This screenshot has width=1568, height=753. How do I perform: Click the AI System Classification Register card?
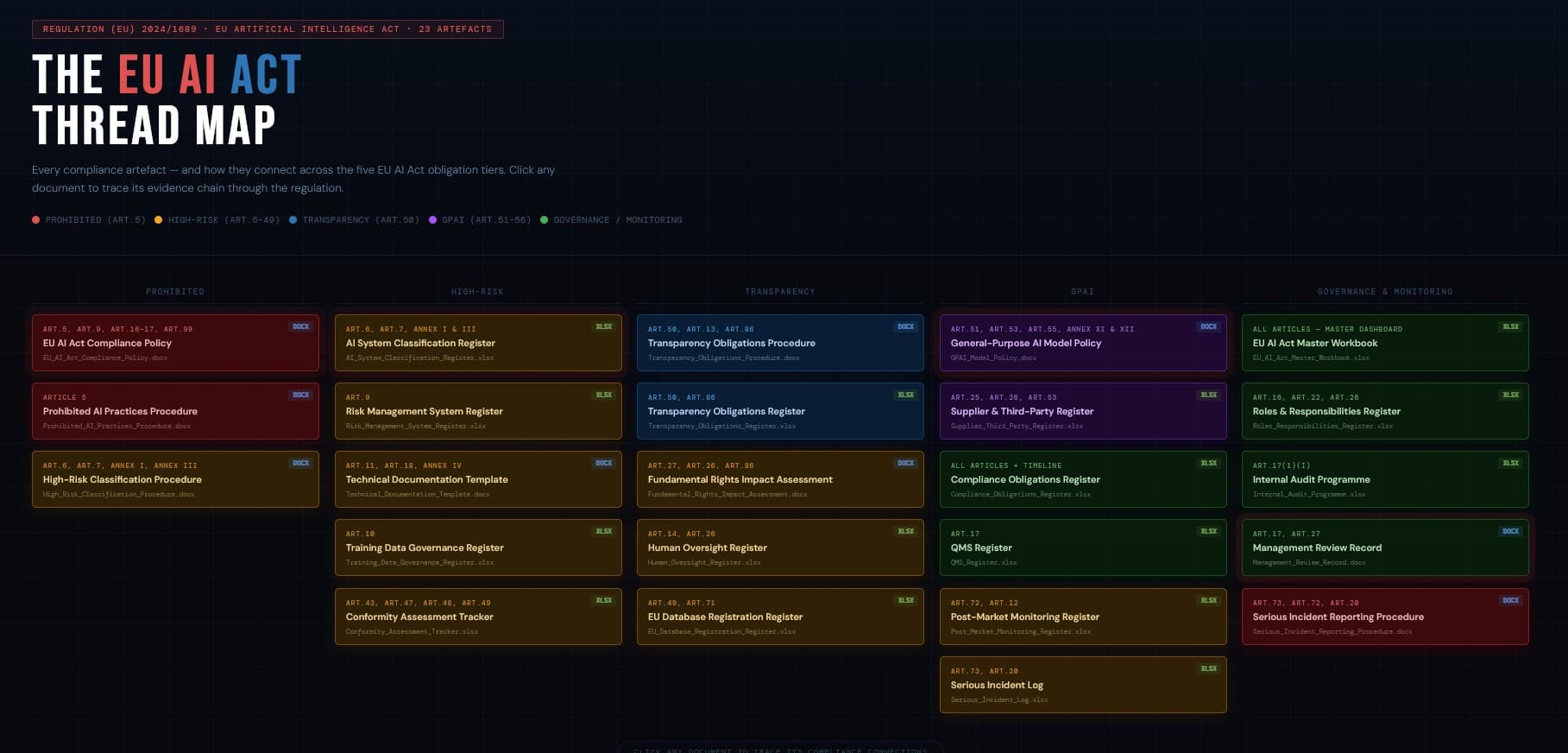tap(478, 343)
